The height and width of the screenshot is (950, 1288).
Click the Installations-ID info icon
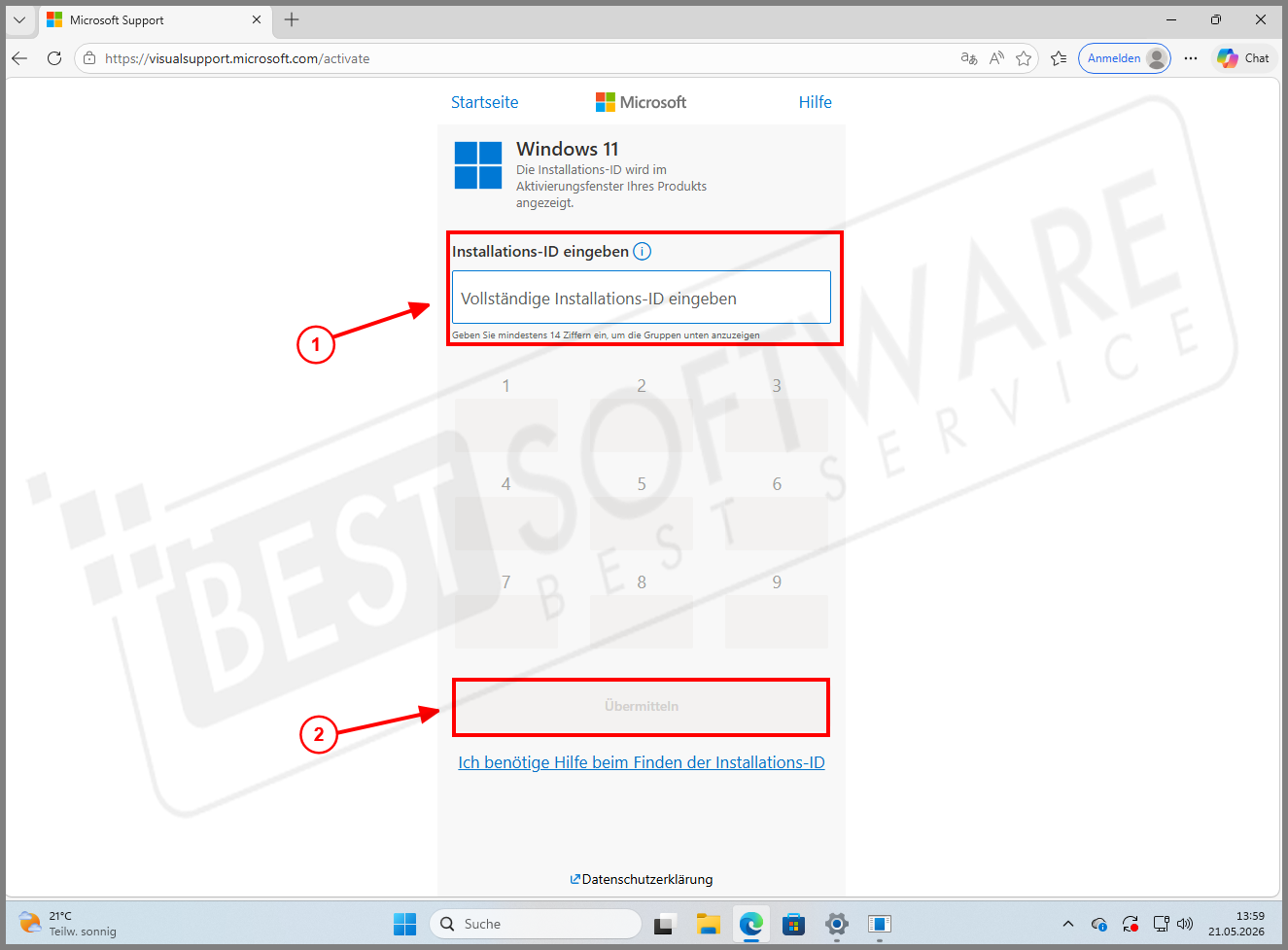[x=643, y=251]
